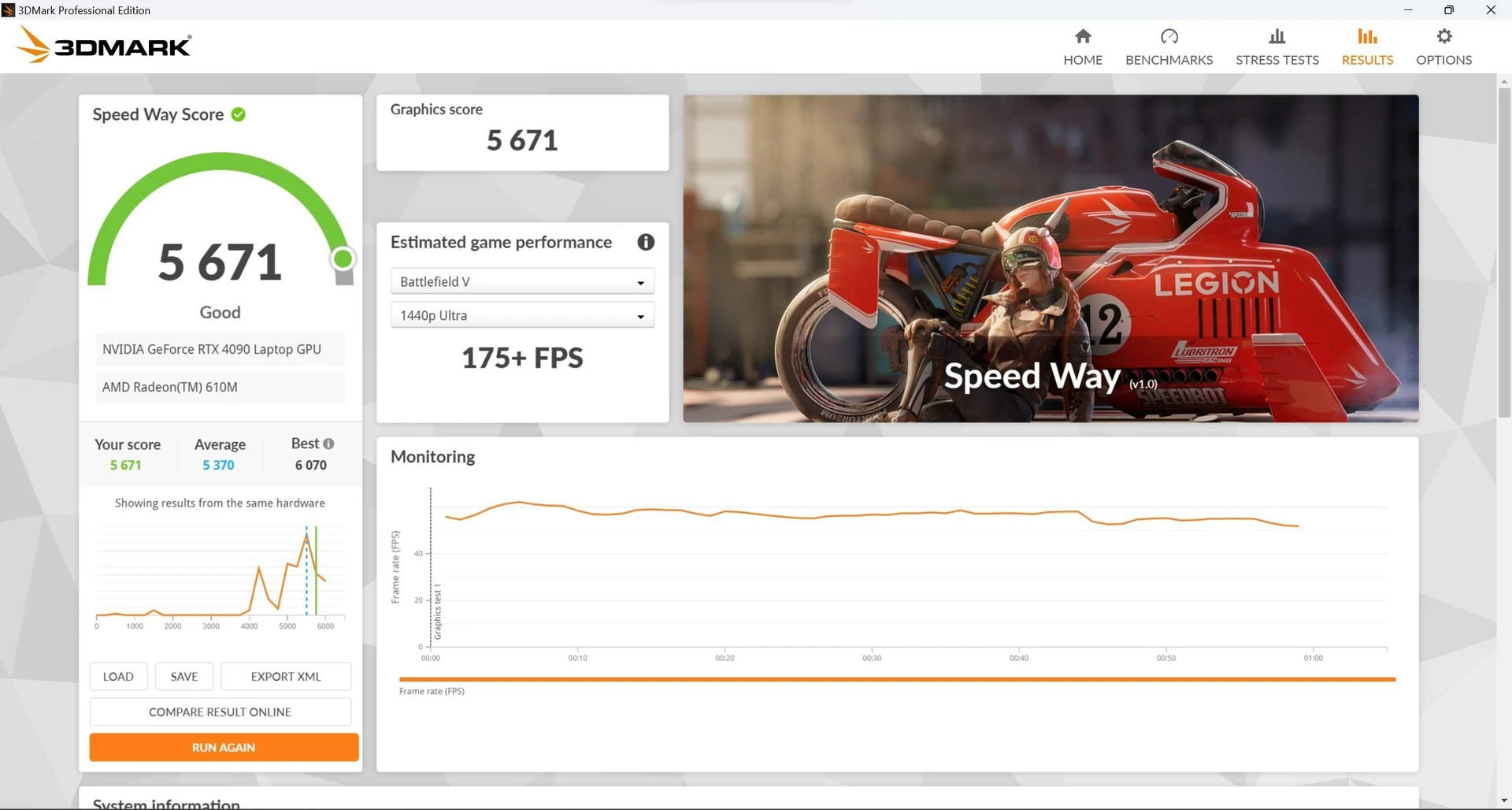Minimize the 3DMark window
This screenshot has height=810, width=1512.
point(1408,9)
